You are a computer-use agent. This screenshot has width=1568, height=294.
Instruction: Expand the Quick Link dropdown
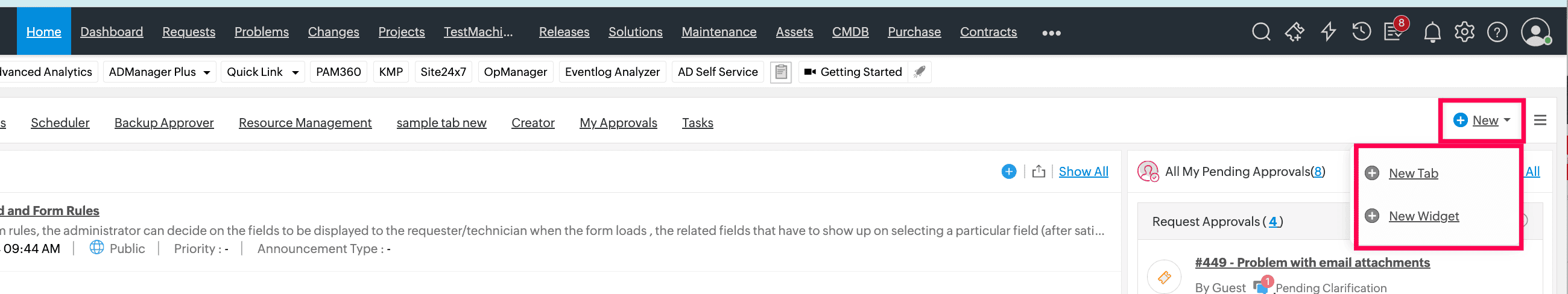296,72
